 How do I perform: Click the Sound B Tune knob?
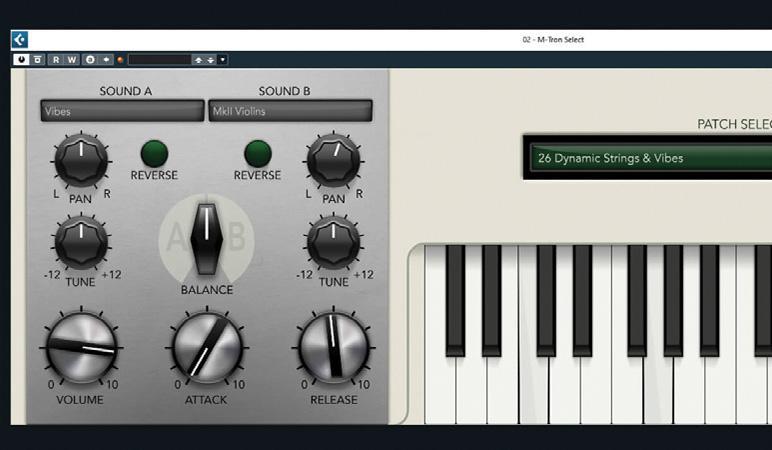click(333, 242)
